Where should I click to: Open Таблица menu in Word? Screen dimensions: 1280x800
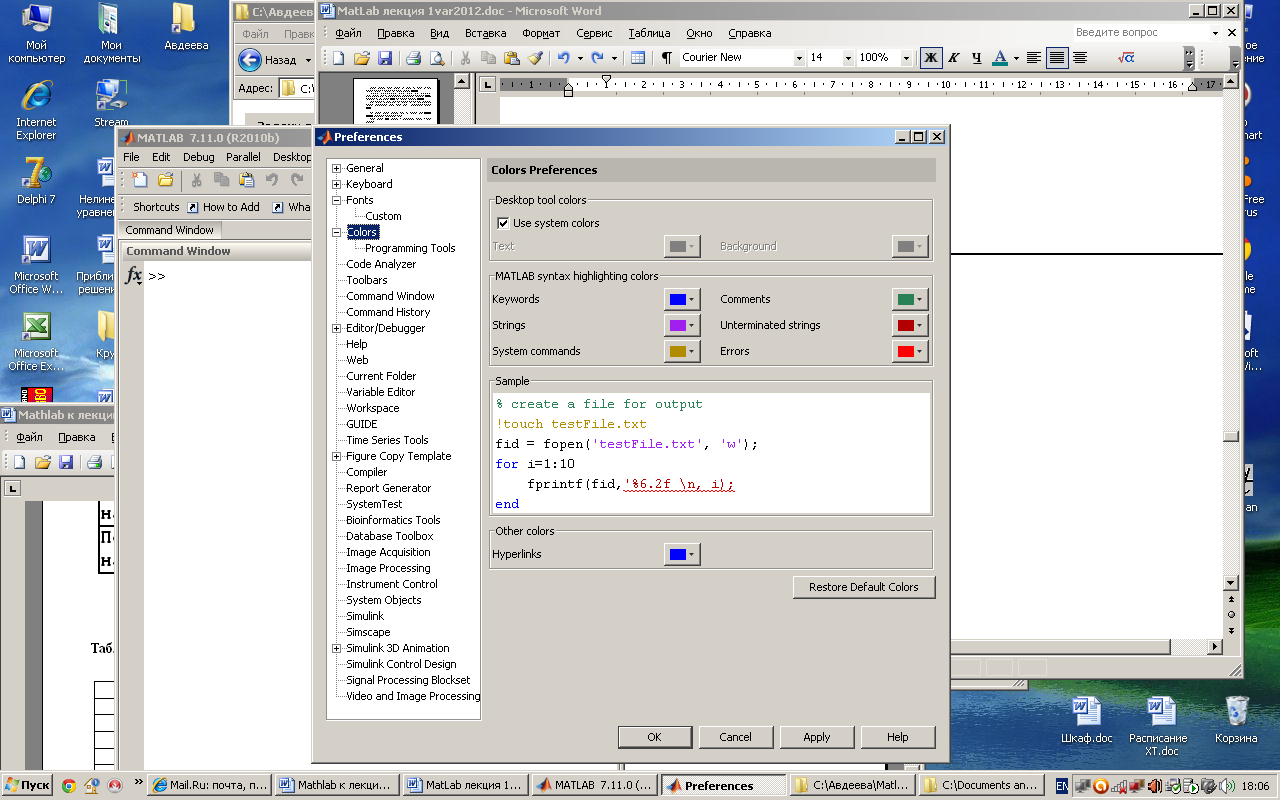click(x=650, y=33)
